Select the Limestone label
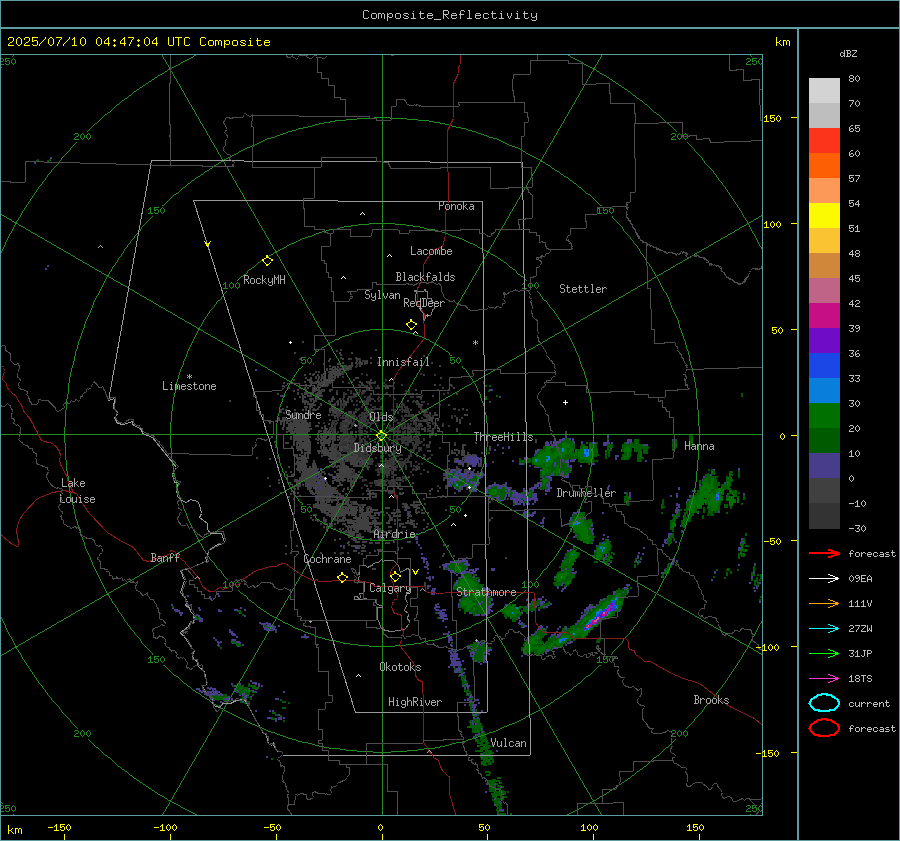 tap(189, 386)
